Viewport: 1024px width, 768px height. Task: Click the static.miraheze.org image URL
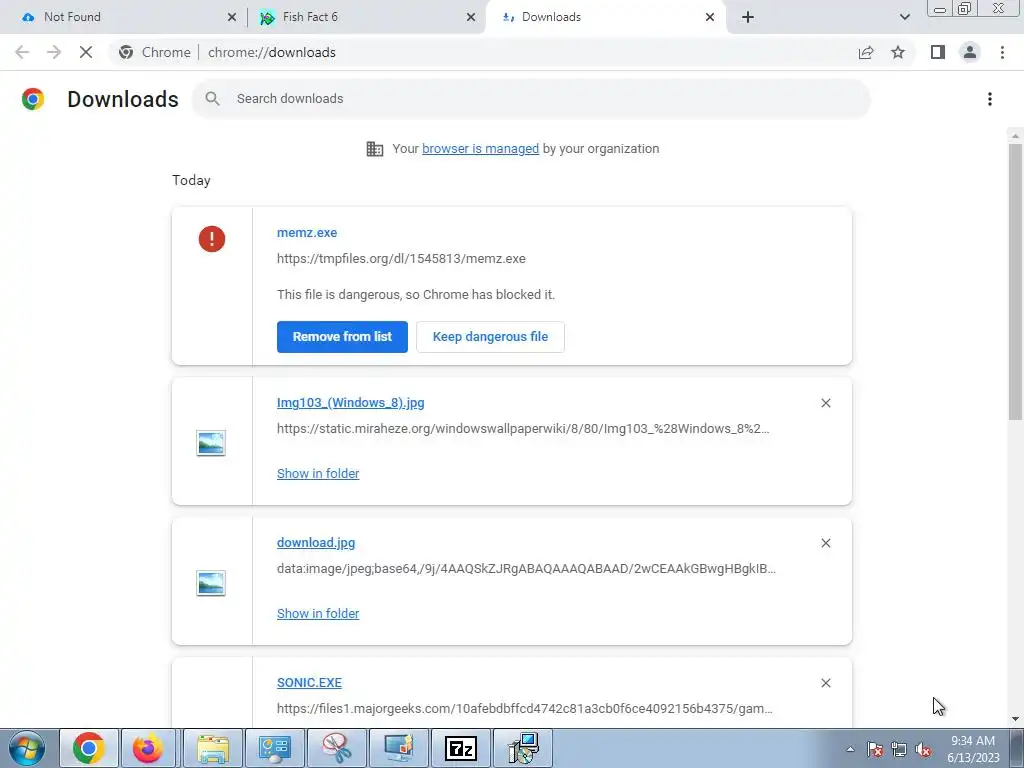click(x=523, y=429)
